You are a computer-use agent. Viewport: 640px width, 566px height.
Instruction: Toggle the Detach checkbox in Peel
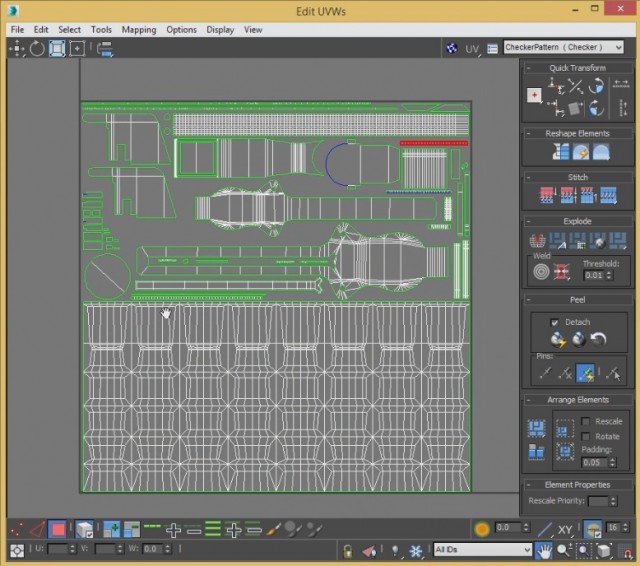555,322
